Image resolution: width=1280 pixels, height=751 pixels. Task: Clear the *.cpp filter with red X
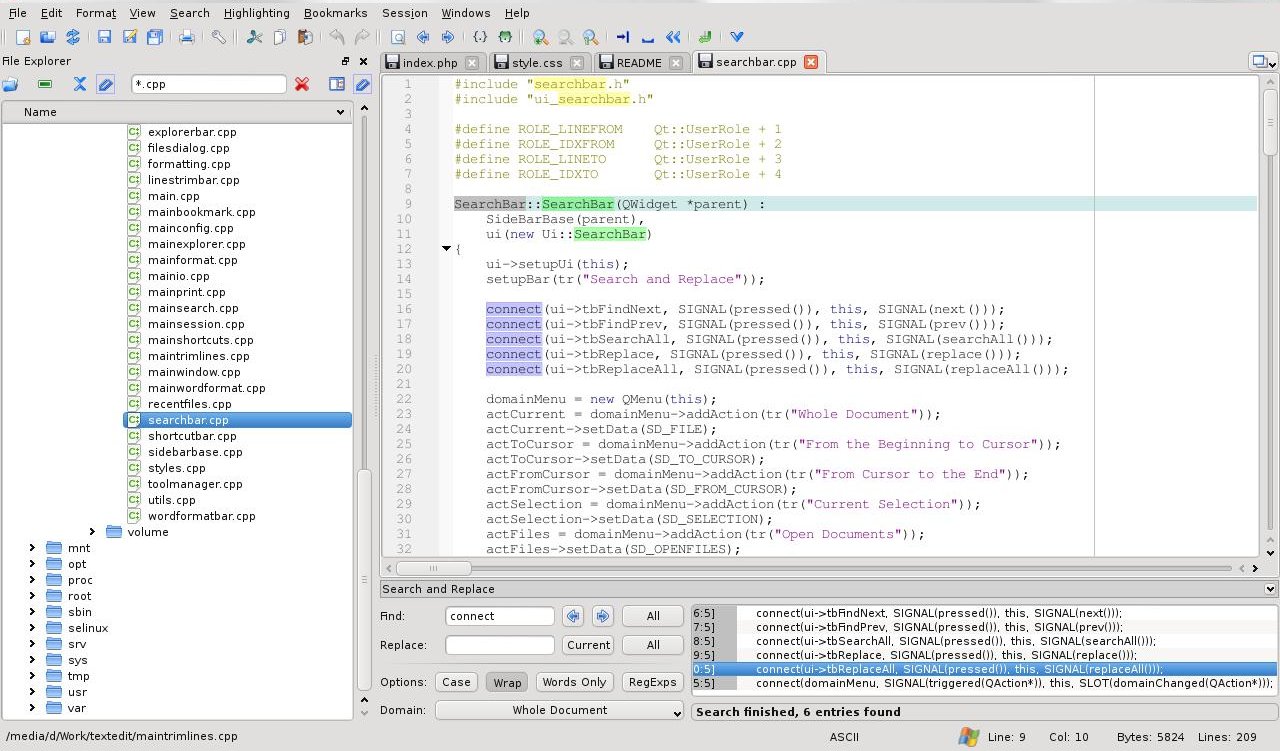coord(302,84)
